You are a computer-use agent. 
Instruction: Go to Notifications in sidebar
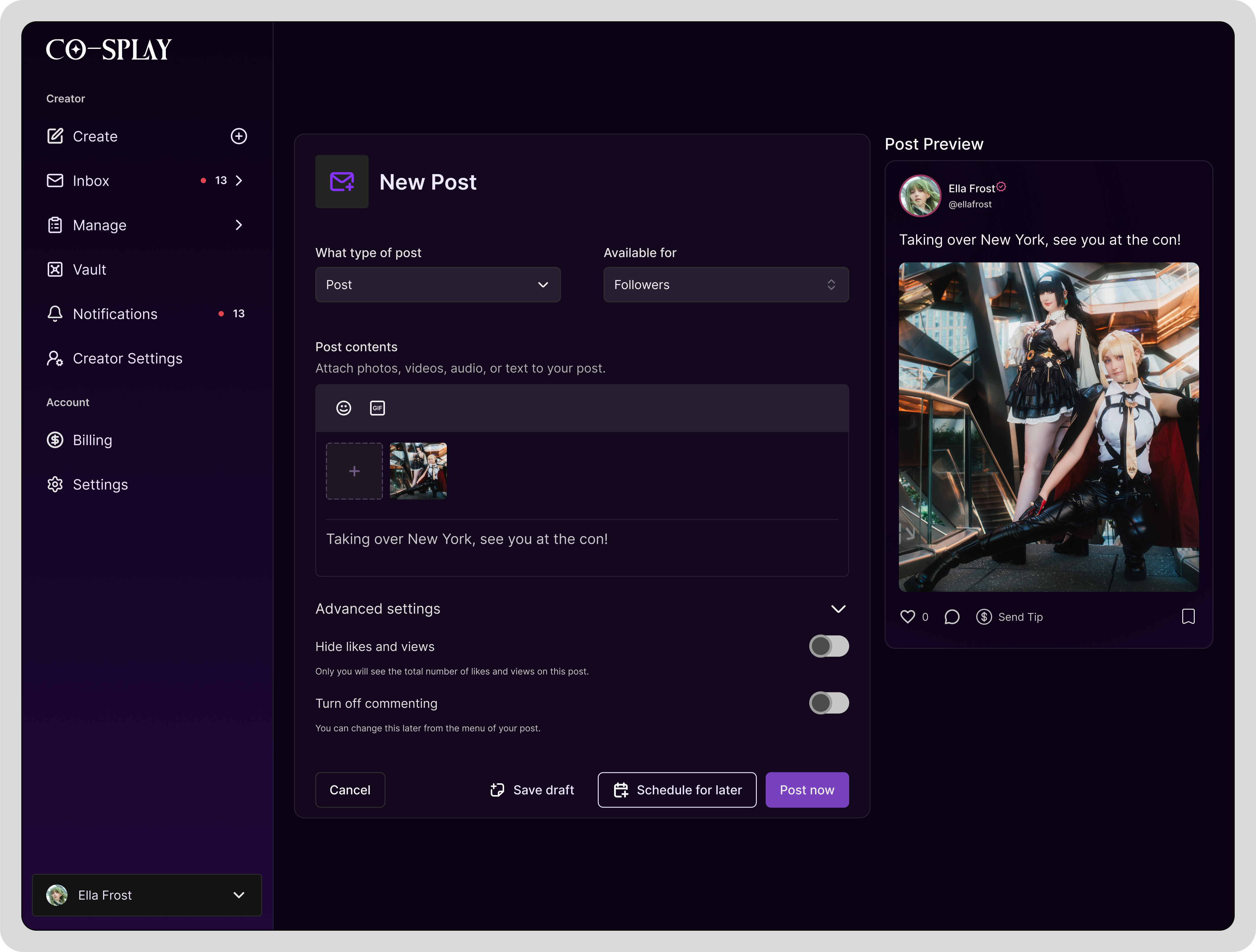coord(115,314)
